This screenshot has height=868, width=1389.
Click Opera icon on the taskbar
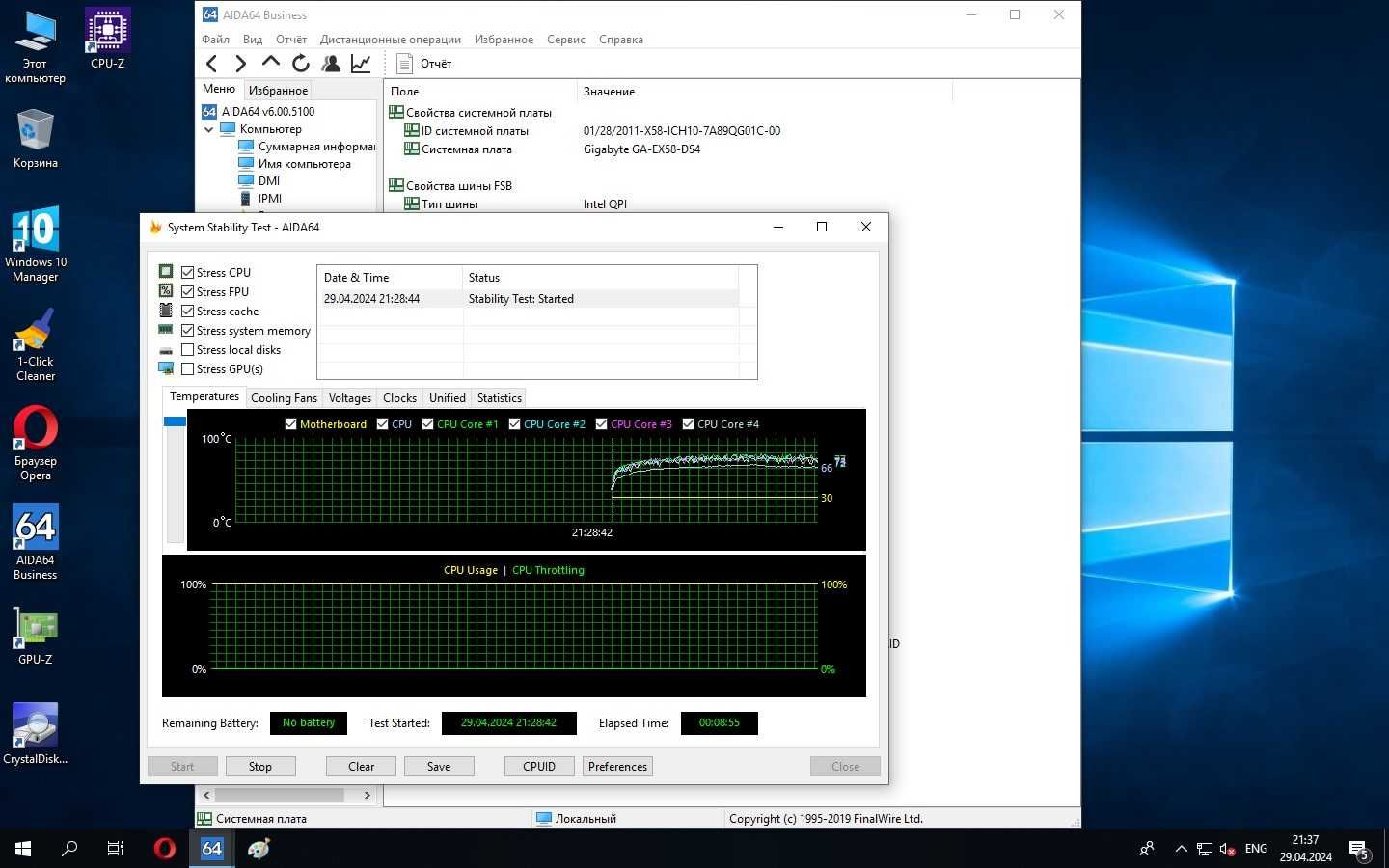tap(165, 849)
